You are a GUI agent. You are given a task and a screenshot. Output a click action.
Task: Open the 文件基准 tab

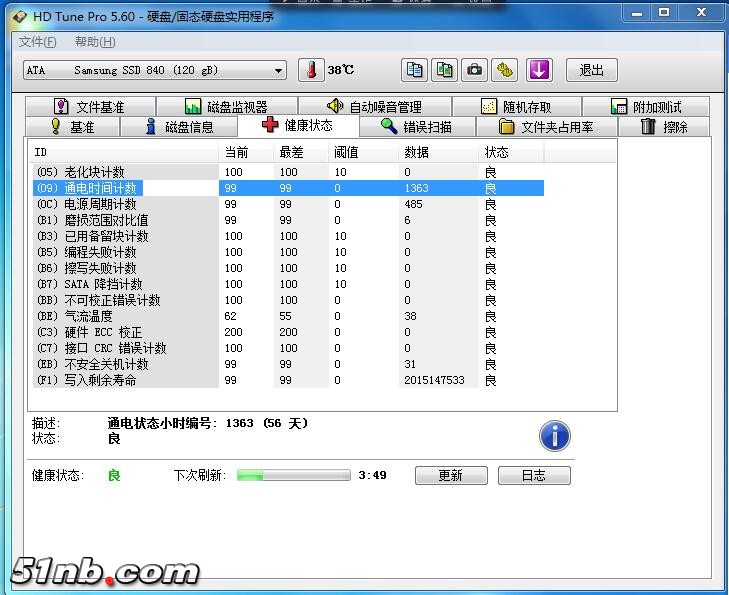pyautogui.click(x=90, y=107)
